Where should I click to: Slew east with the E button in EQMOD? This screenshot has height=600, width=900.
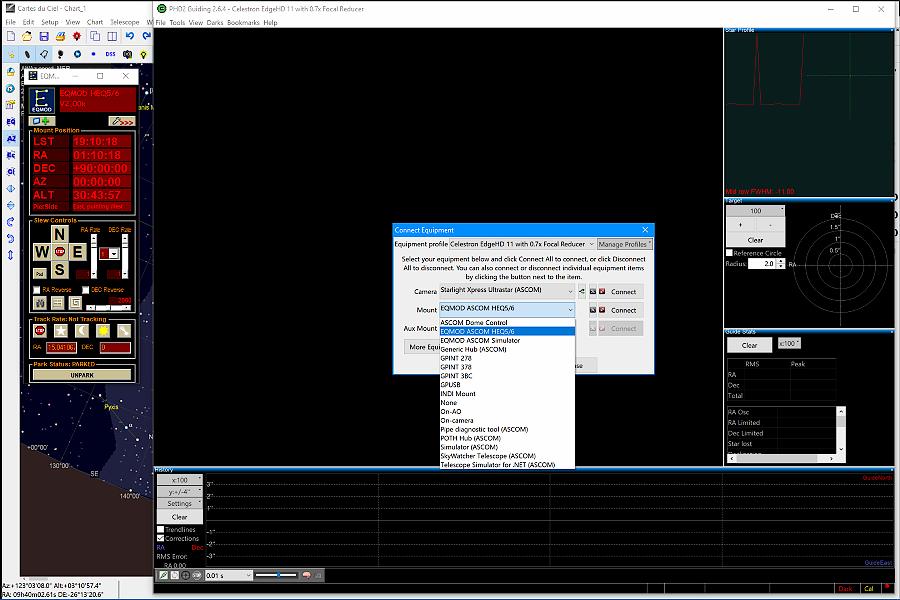tap(77, 251)
